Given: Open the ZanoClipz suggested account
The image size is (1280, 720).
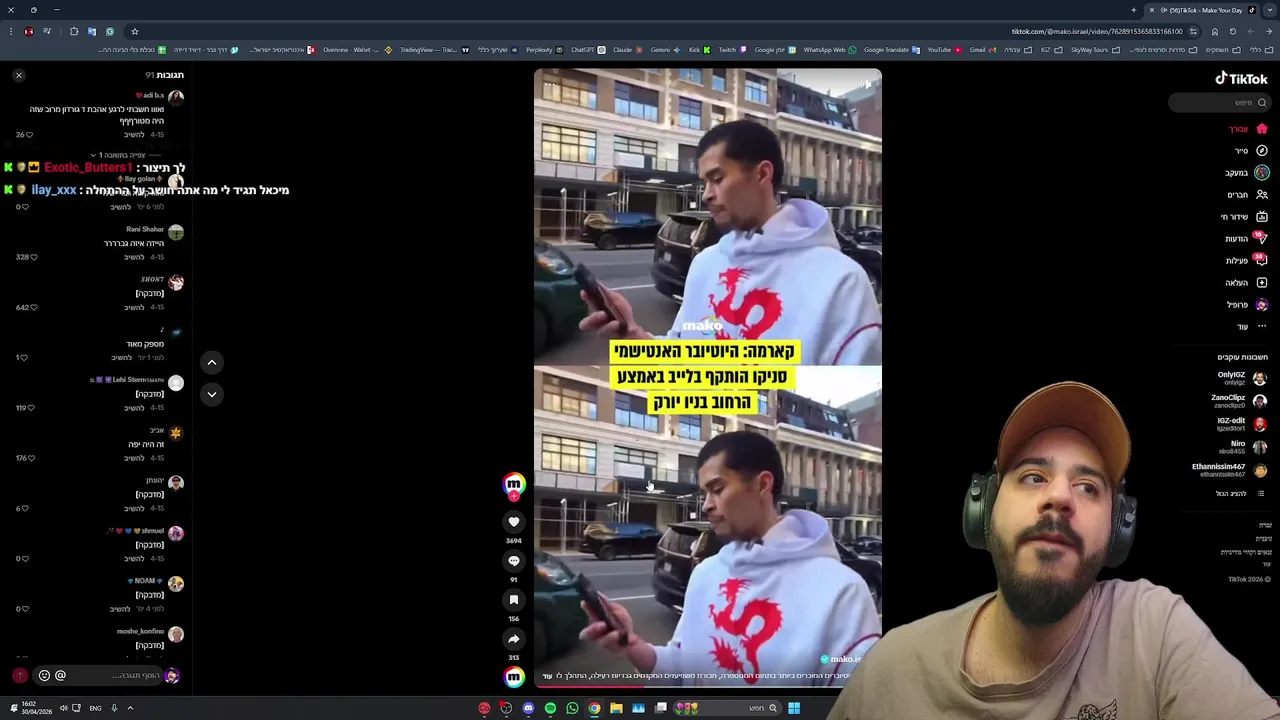Looking at the screenshot, I should [1239, 401].
